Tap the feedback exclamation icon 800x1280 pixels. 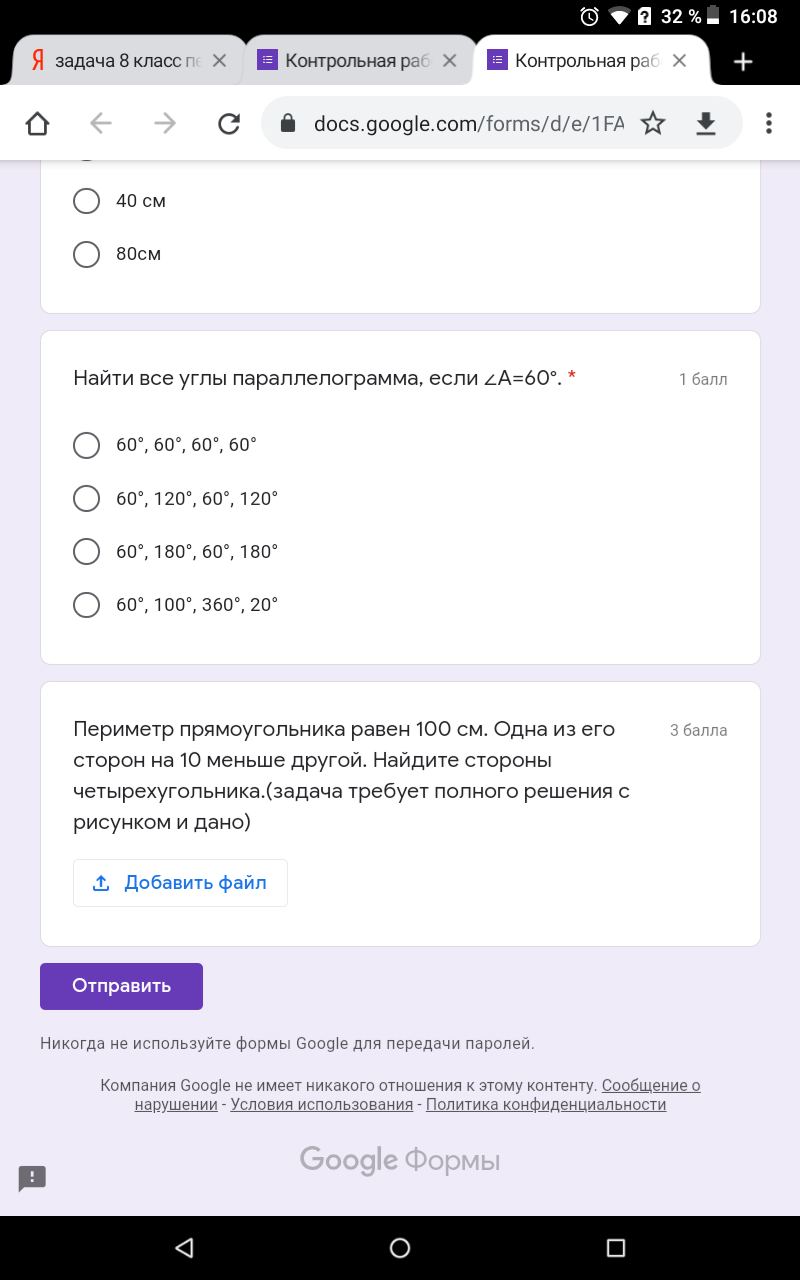click(32, 1178)
